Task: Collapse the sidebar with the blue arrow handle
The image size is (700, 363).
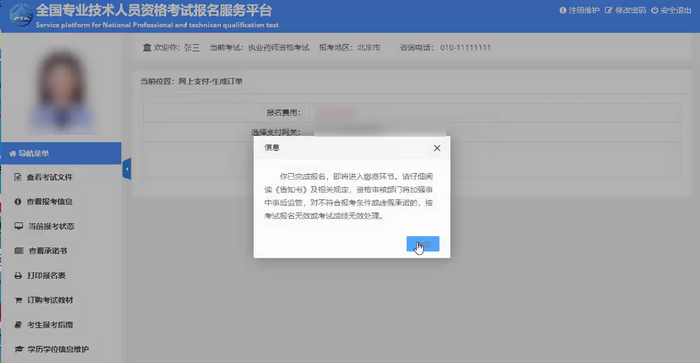Action: point(127,169)
